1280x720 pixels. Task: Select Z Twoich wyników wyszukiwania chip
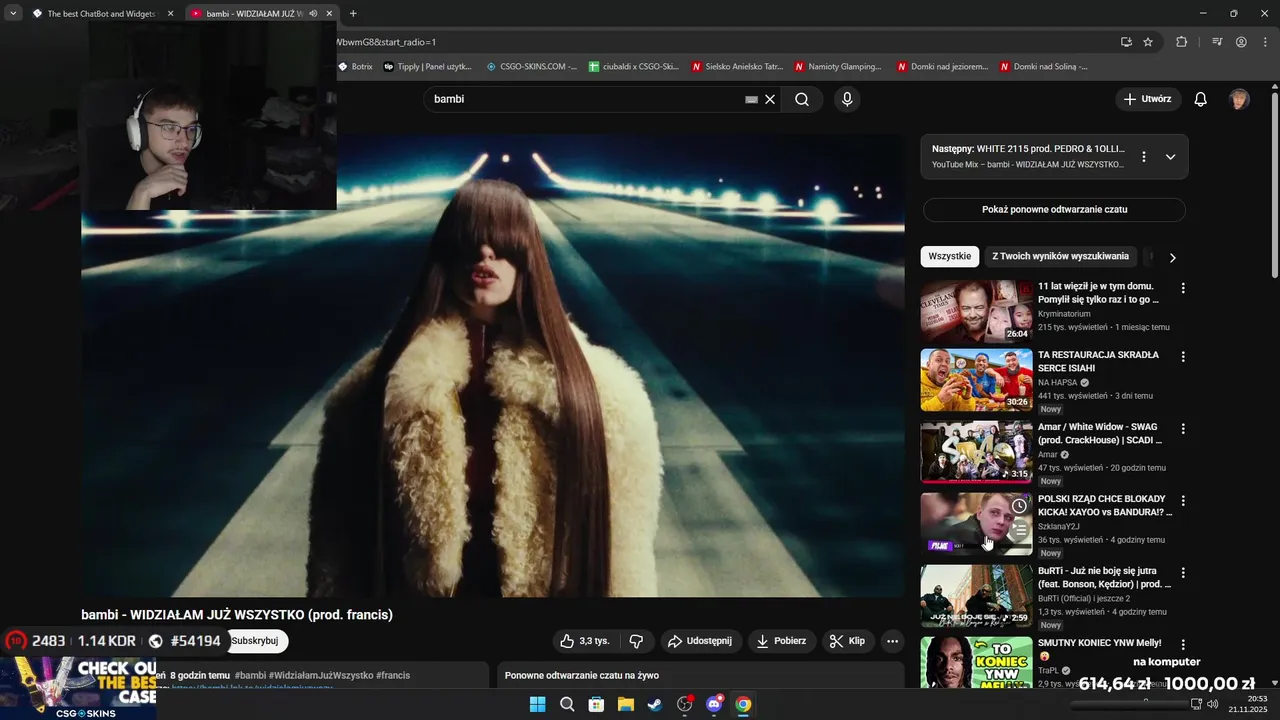pos(1060,256)
